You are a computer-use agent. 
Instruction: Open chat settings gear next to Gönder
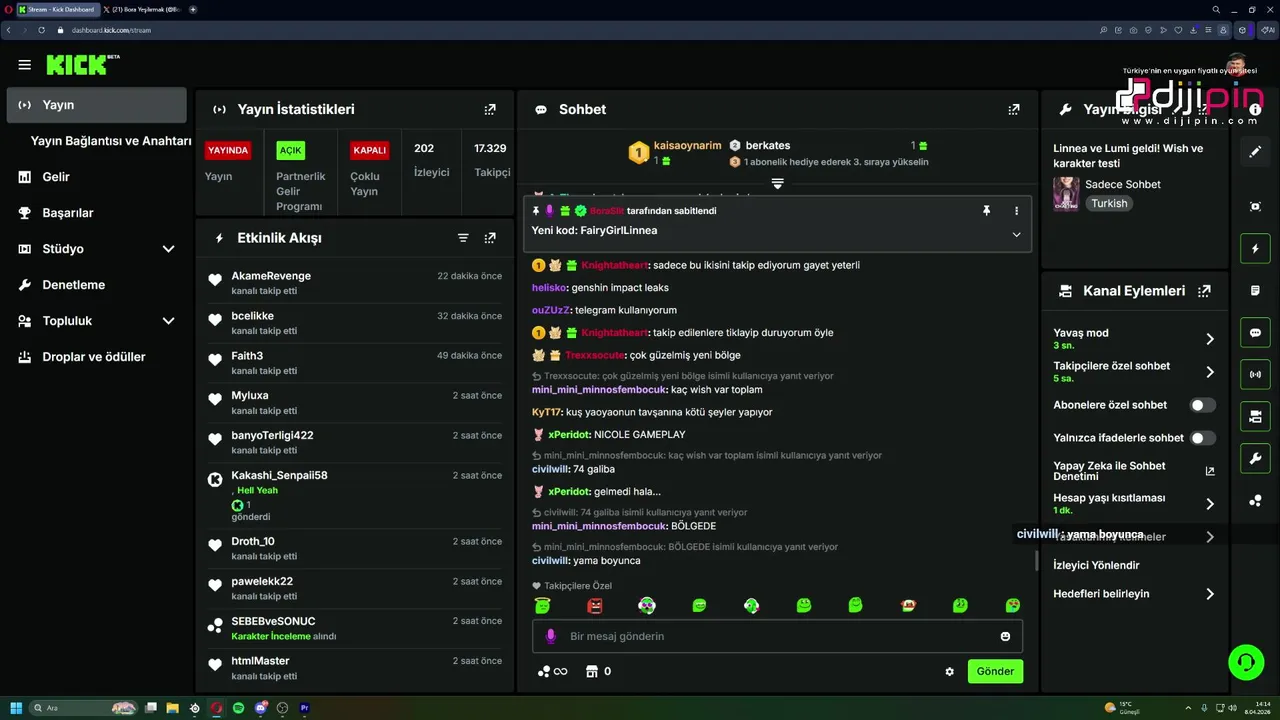coord(949,672)
